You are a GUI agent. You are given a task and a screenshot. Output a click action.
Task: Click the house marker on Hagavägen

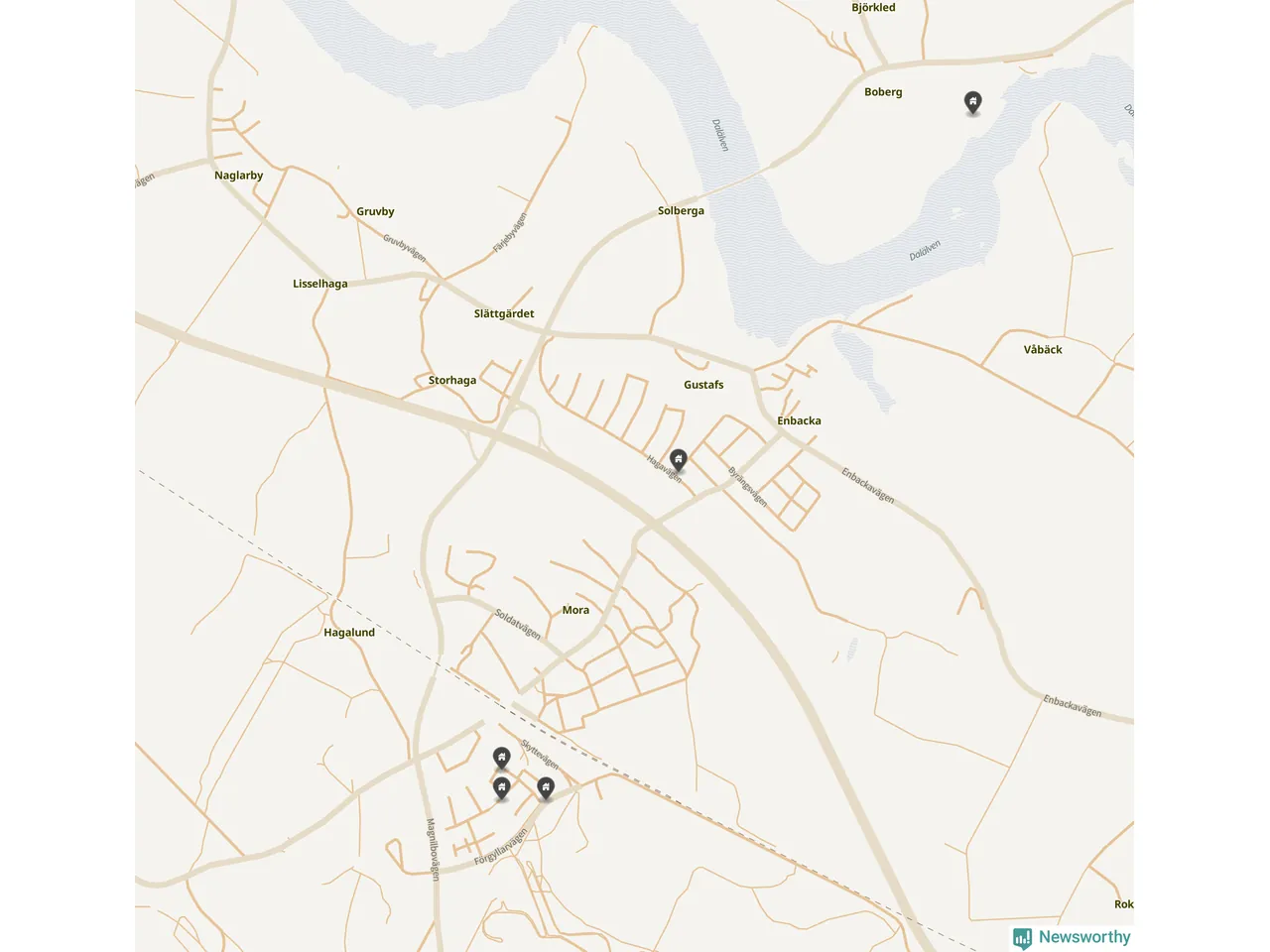[679, 459]
